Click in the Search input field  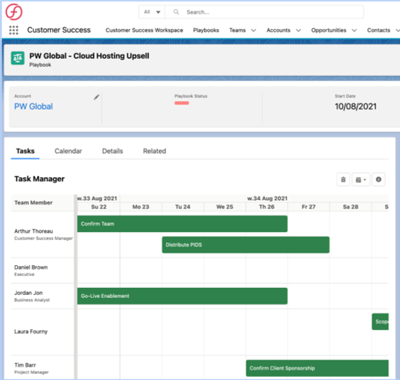(273, 12)
